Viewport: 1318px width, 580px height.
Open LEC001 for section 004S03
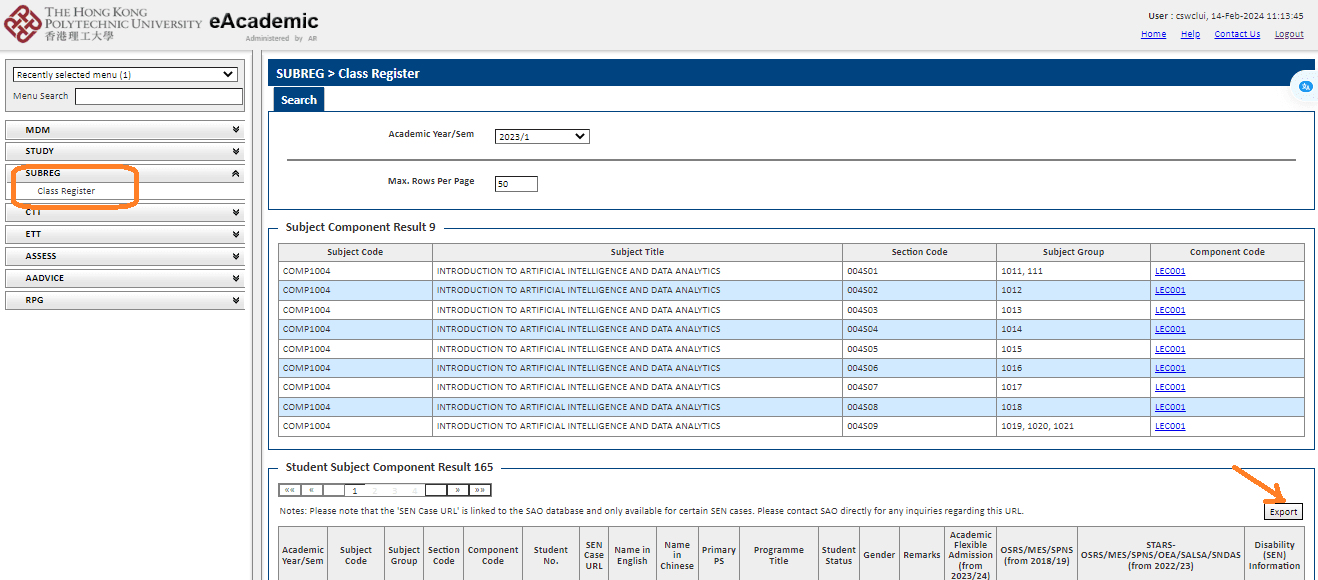coord(1170,310)
